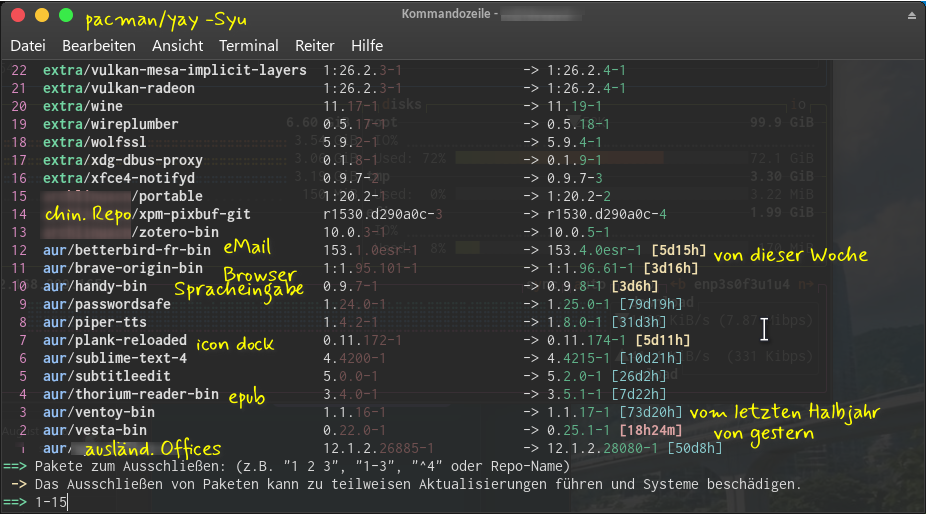Click line number 22 in the list
This screenshot has width=926, height=514.
(19, 70)
